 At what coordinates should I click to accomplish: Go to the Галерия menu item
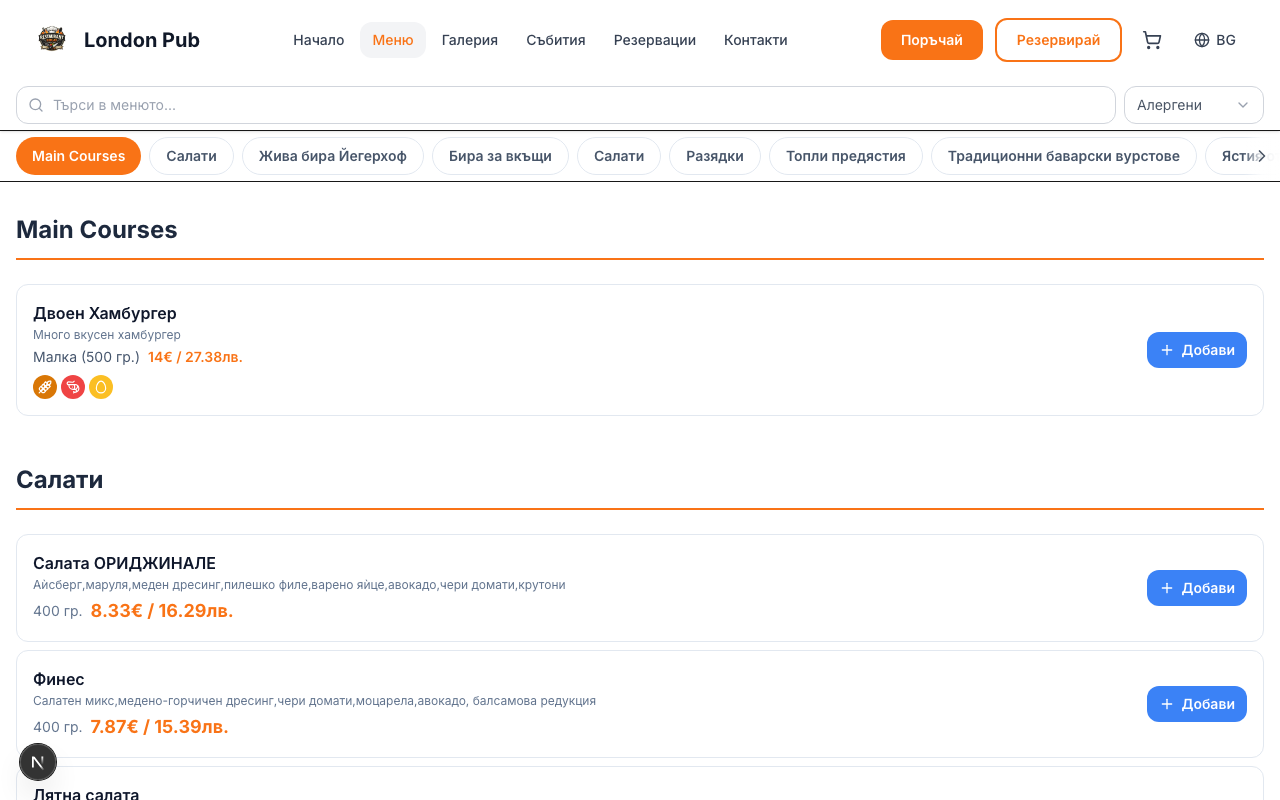[x=469, y=40]
